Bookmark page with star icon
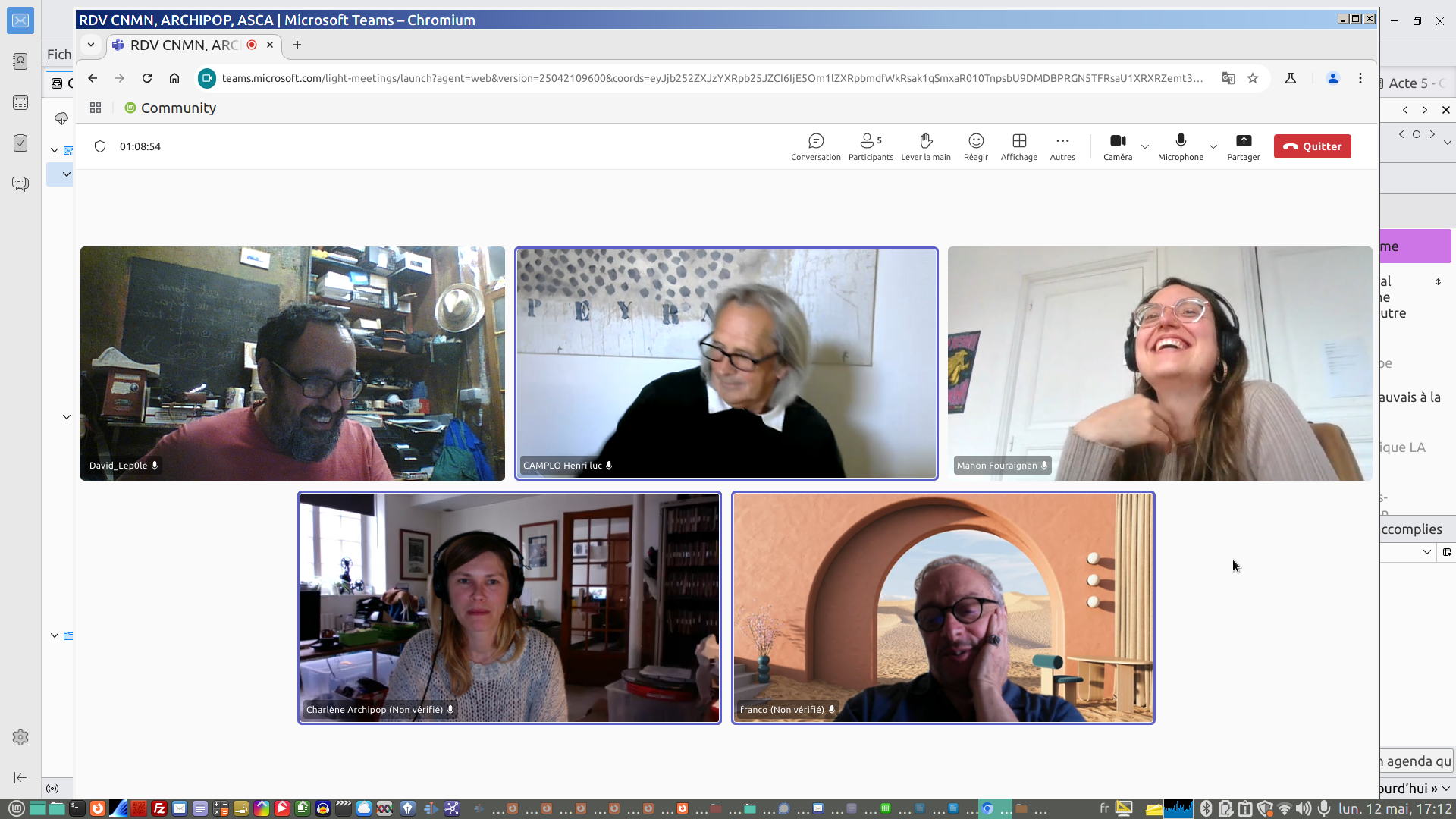The image size is (1456, 819). click(1253, 78)
